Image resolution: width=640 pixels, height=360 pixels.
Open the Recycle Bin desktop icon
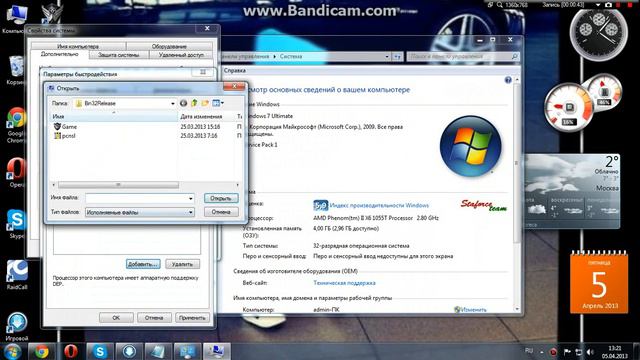[x=16, y=70]
